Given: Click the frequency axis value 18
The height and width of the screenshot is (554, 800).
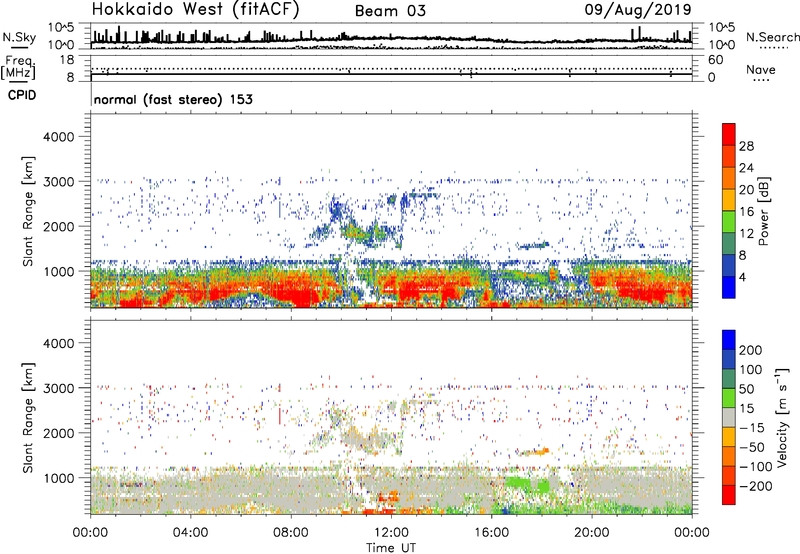Looking at the screenshot, I should click(x=67, y=60).
